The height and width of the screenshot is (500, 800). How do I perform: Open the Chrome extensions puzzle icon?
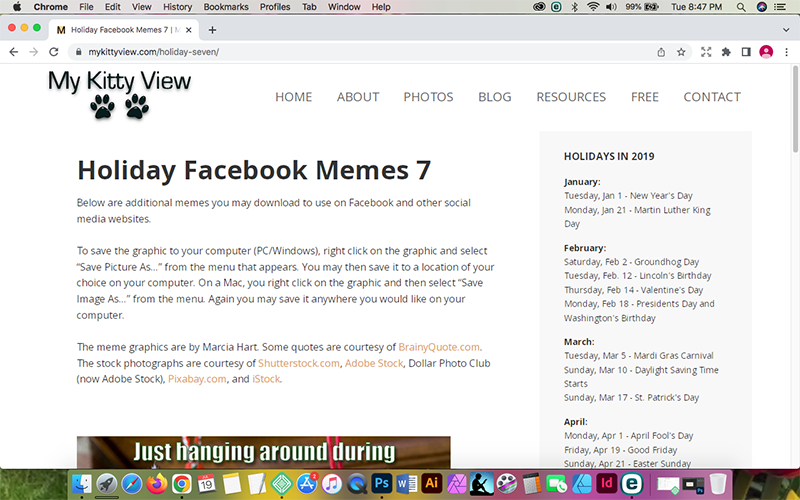coord(726,52)
